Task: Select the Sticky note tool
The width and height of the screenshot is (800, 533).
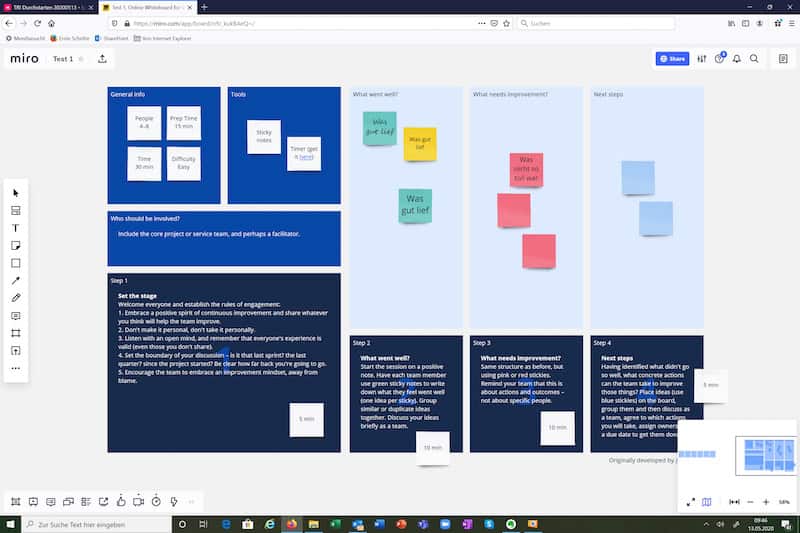Action: pyautogui.click(x=16, y=245)
